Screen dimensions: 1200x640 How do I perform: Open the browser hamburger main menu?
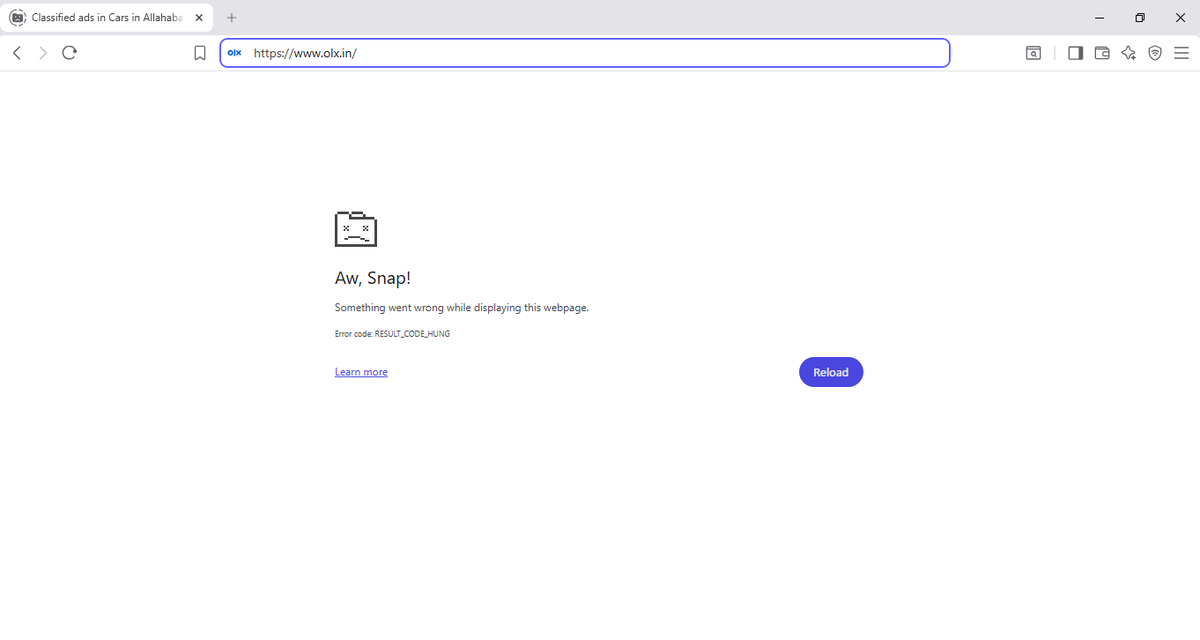coord(1181,53)
